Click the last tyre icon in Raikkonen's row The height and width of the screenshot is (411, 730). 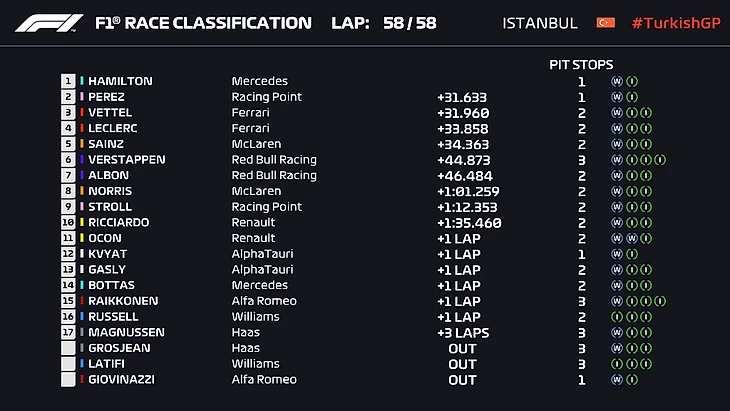[x=661, y=301]
